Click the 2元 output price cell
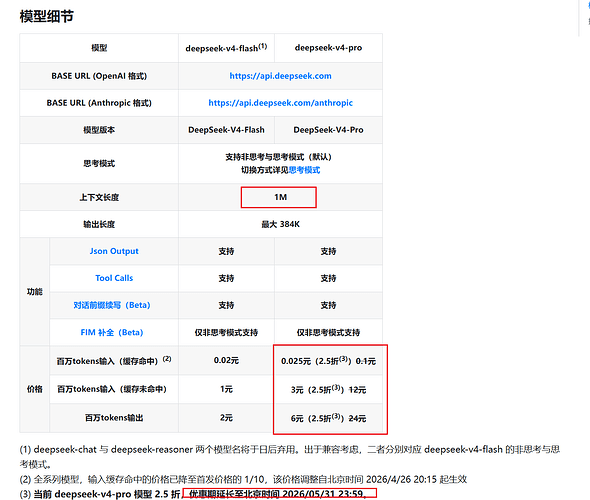Viewport: 590px width, 500px height. coord(226,418)
